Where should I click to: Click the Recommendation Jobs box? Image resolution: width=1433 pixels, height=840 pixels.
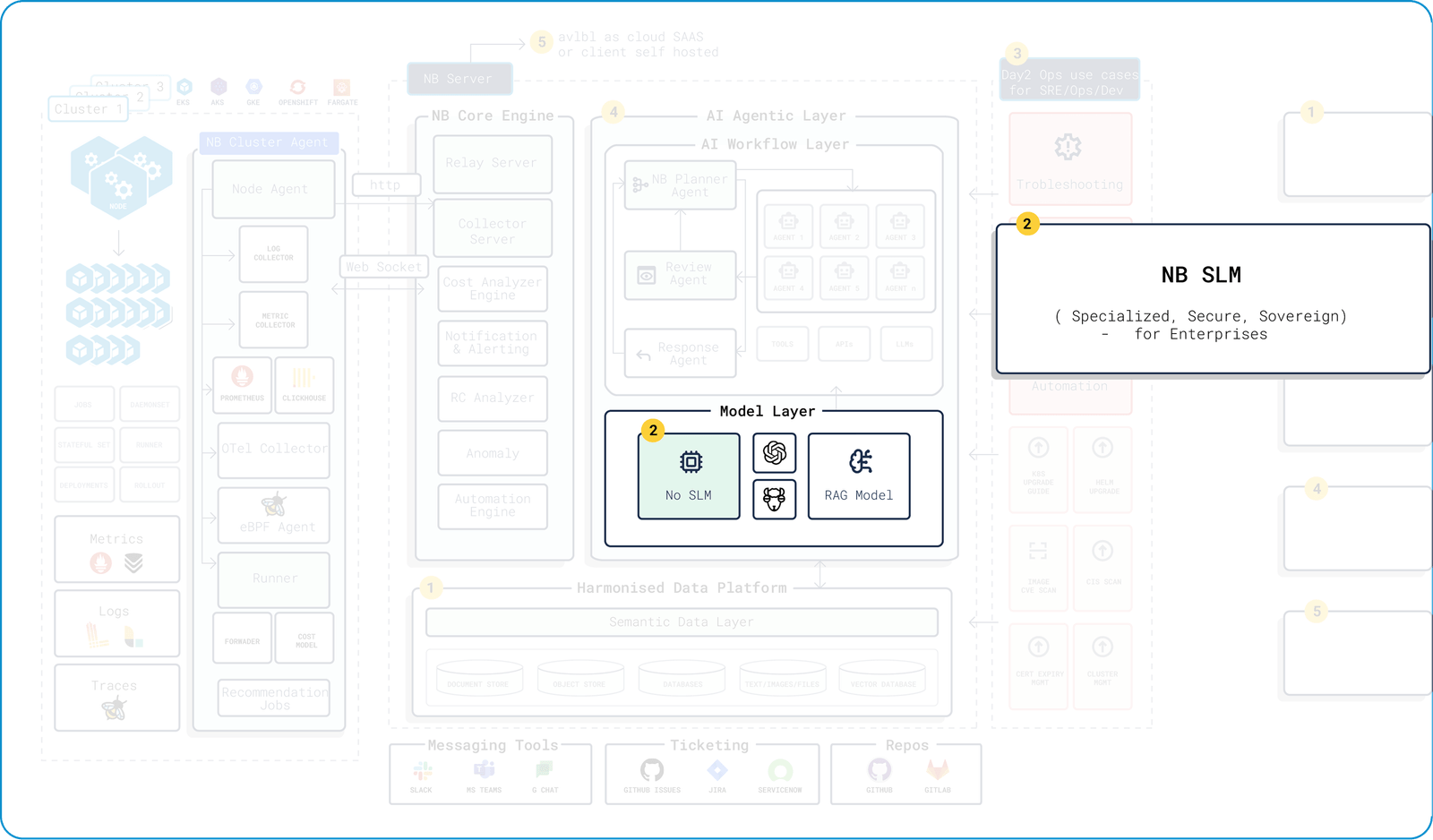tap(274, 699)
